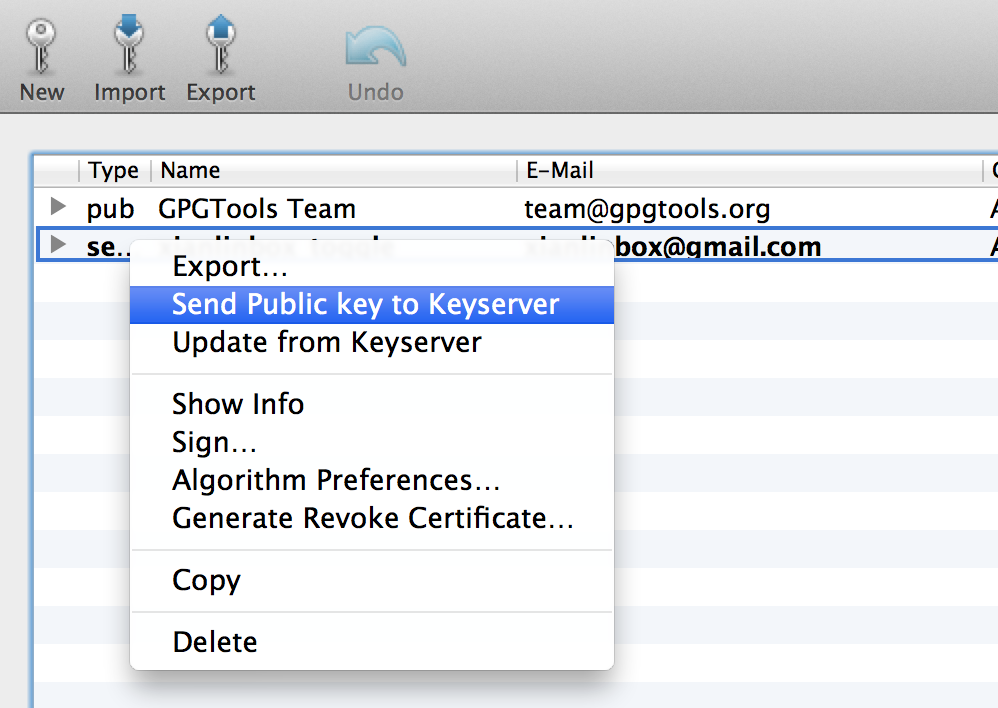Select Copy in the context menu
The height and width of the screenshot is (708, 998).
[x=206, y=581]
